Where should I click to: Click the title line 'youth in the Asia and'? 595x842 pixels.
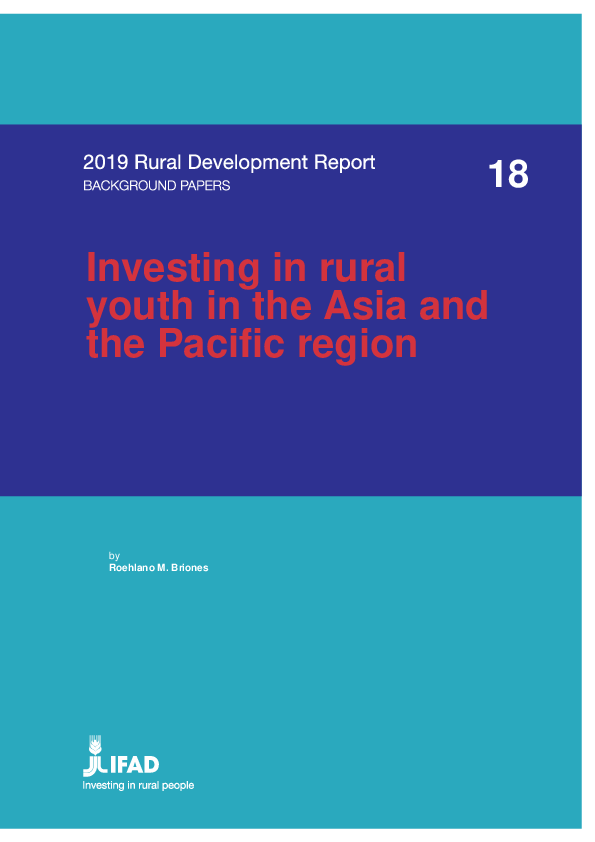coord(287,307)
